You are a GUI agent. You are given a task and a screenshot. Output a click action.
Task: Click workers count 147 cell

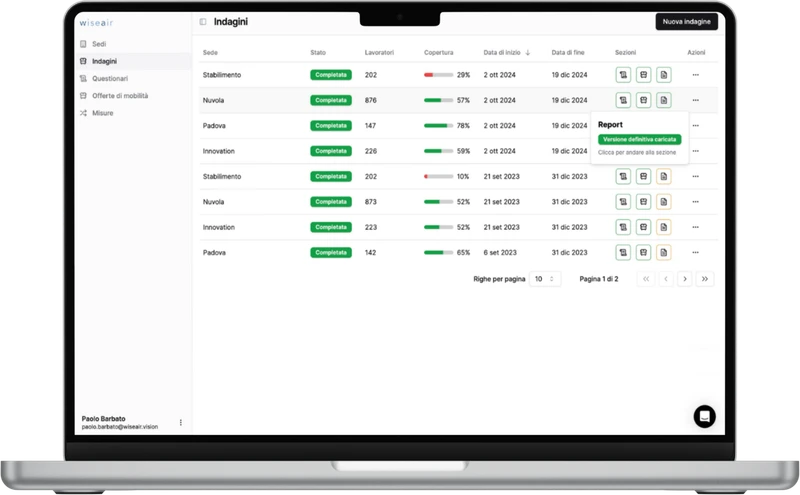(x=370, y=126)
